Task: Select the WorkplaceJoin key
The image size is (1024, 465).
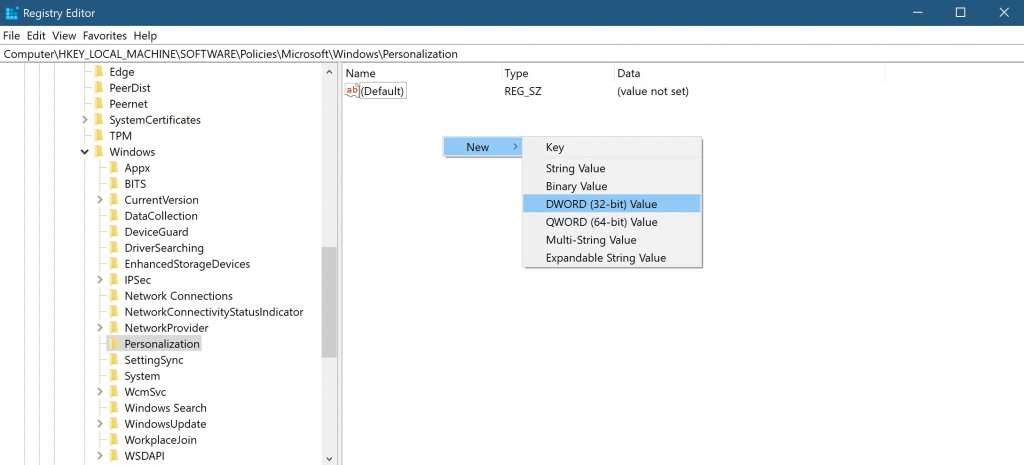Action: click(x=160, y=440)
